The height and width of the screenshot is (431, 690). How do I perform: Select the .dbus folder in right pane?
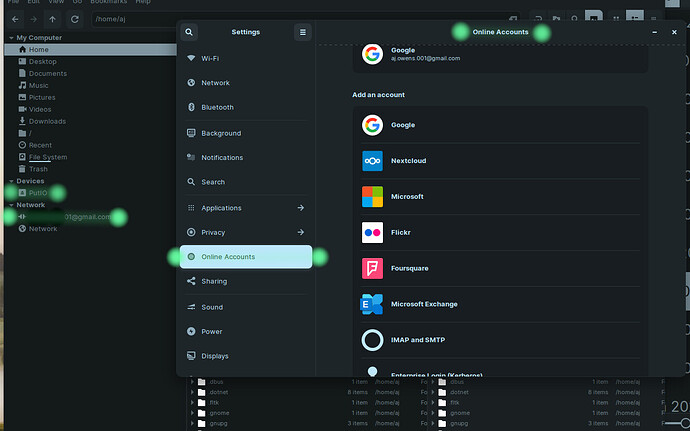[x=457, y=382]
